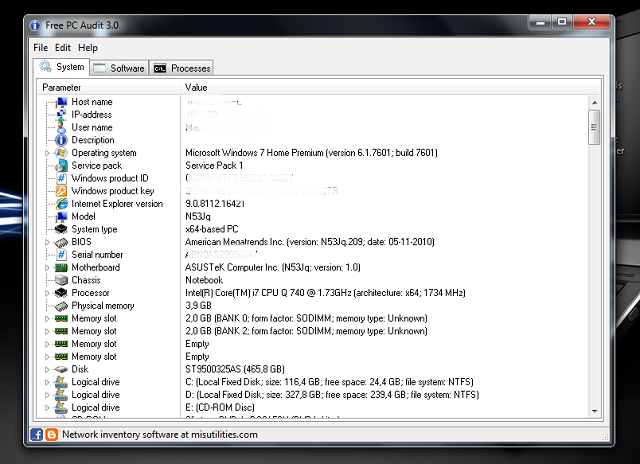Image resolution: width=640 pixels, height=464 pixels.
Task: Click the Chassis icon
Action: [x=61, y=280]
